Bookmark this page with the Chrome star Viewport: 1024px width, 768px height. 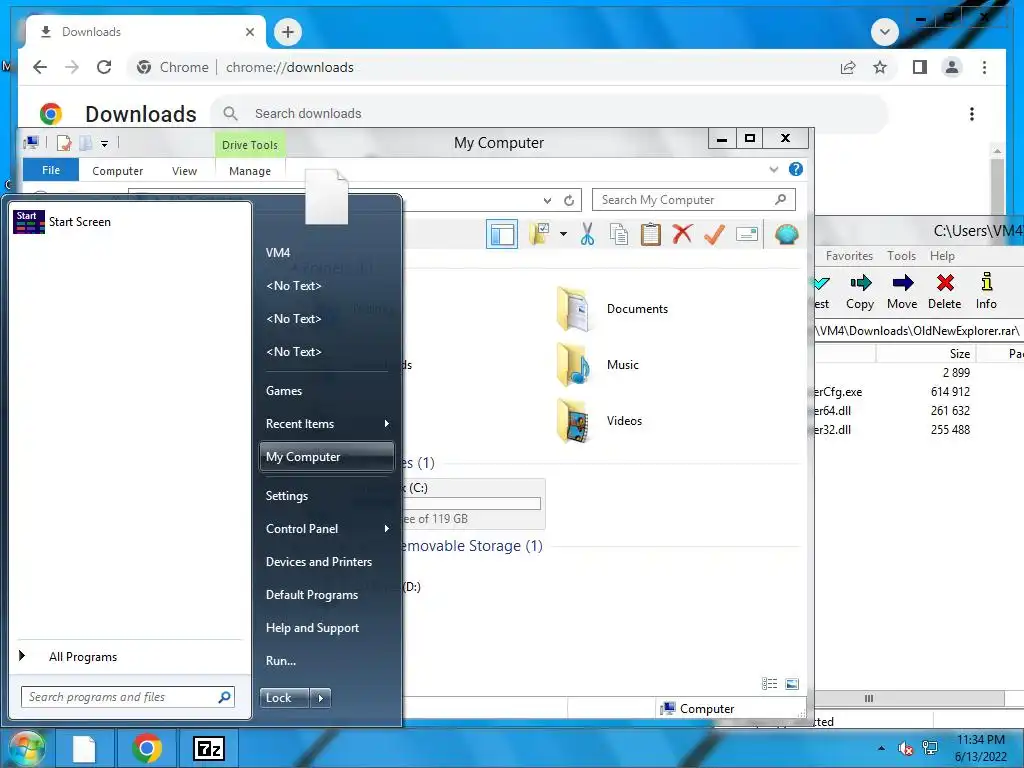tap(880, 67)
